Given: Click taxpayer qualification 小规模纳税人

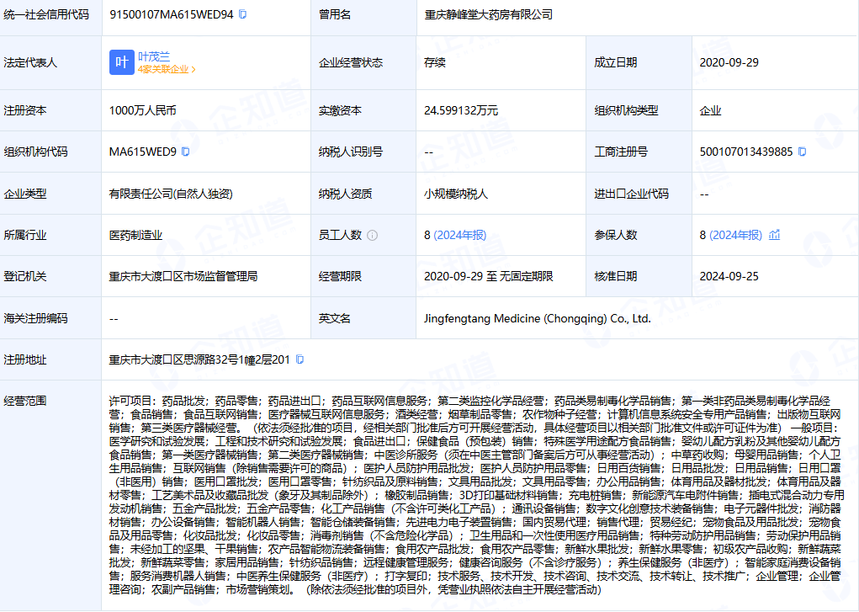Looking at the screenshot, I should point(456,194).
